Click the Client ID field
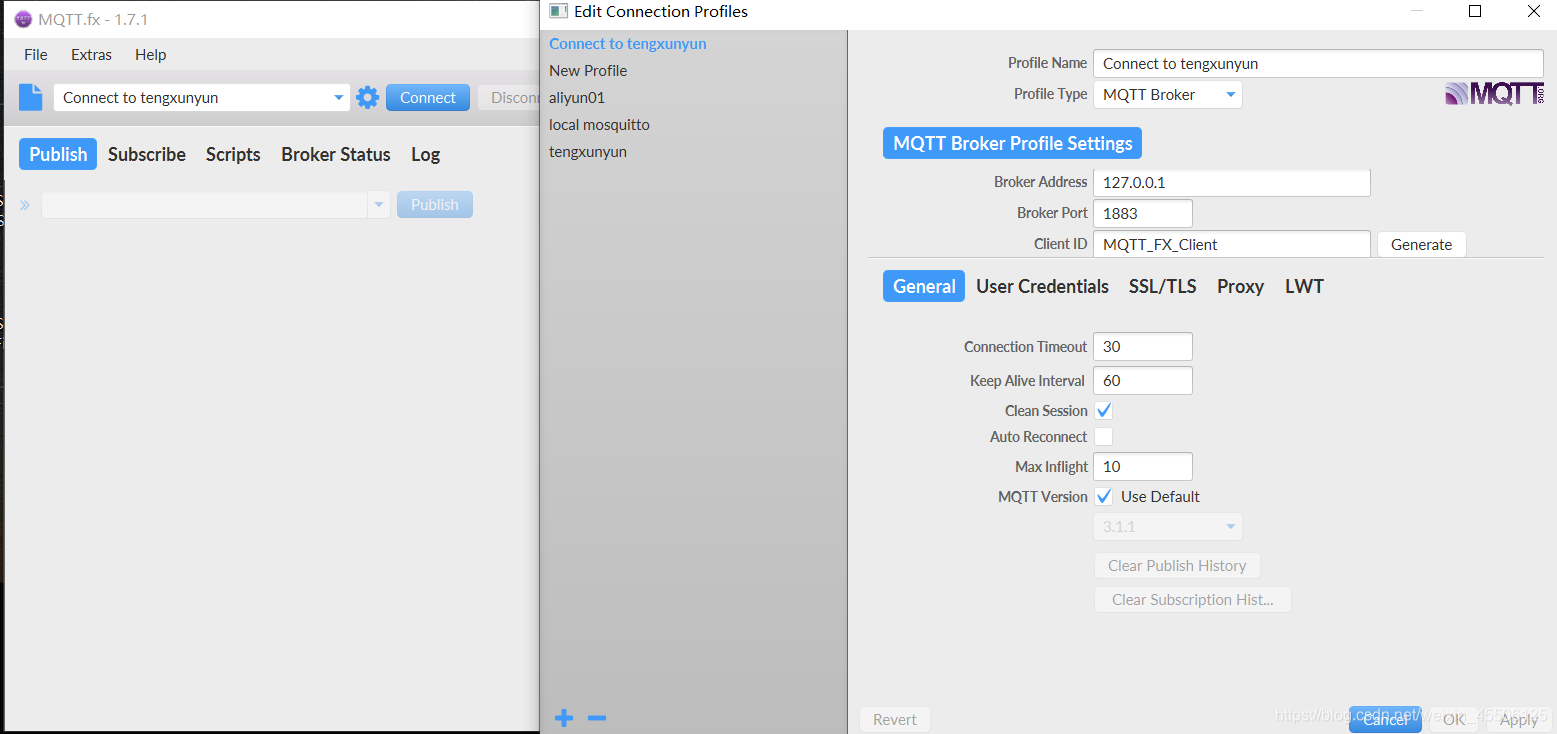The width and height of the screenshot is (1557, 734). point(1231,244)
